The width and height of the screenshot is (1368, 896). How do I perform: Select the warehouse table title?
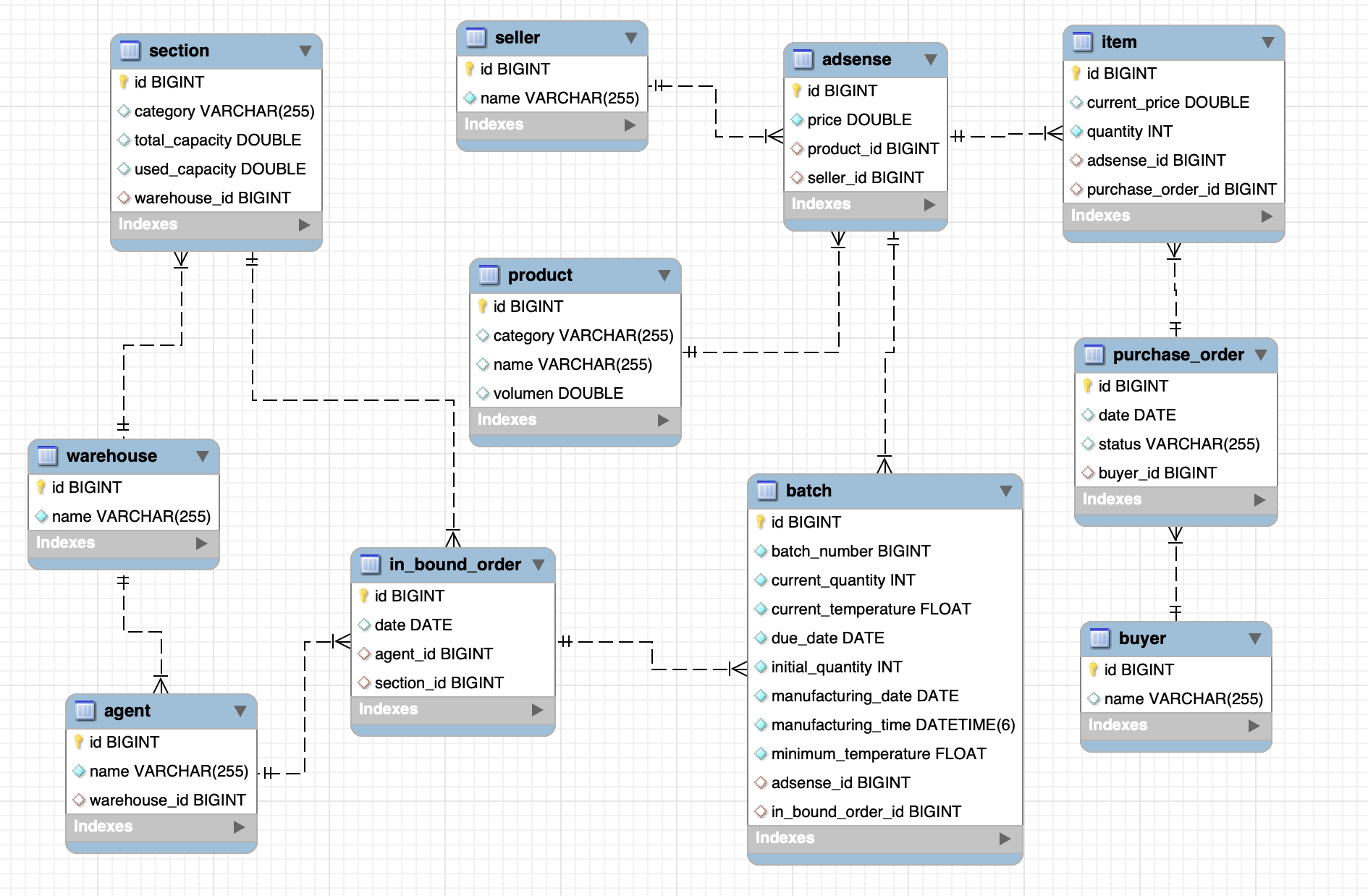[x=111, y=456]
